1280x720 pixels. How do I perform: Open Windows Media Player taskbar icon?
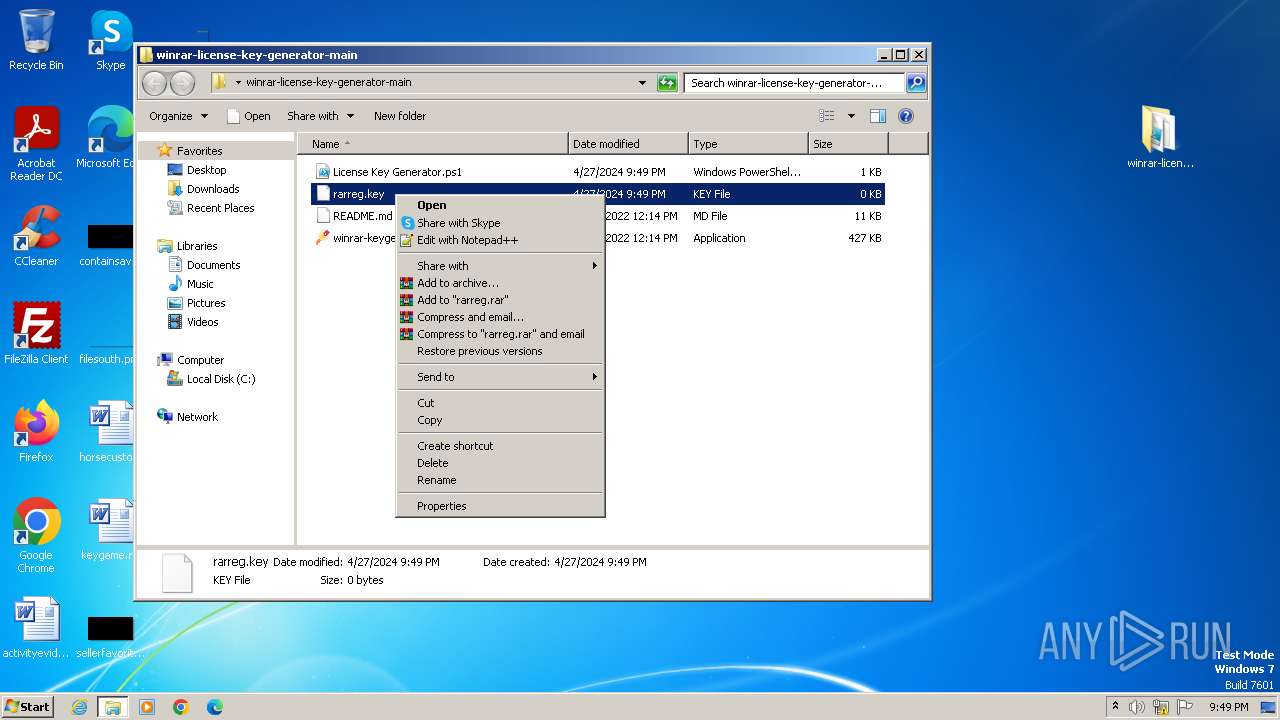click(147, 707)
